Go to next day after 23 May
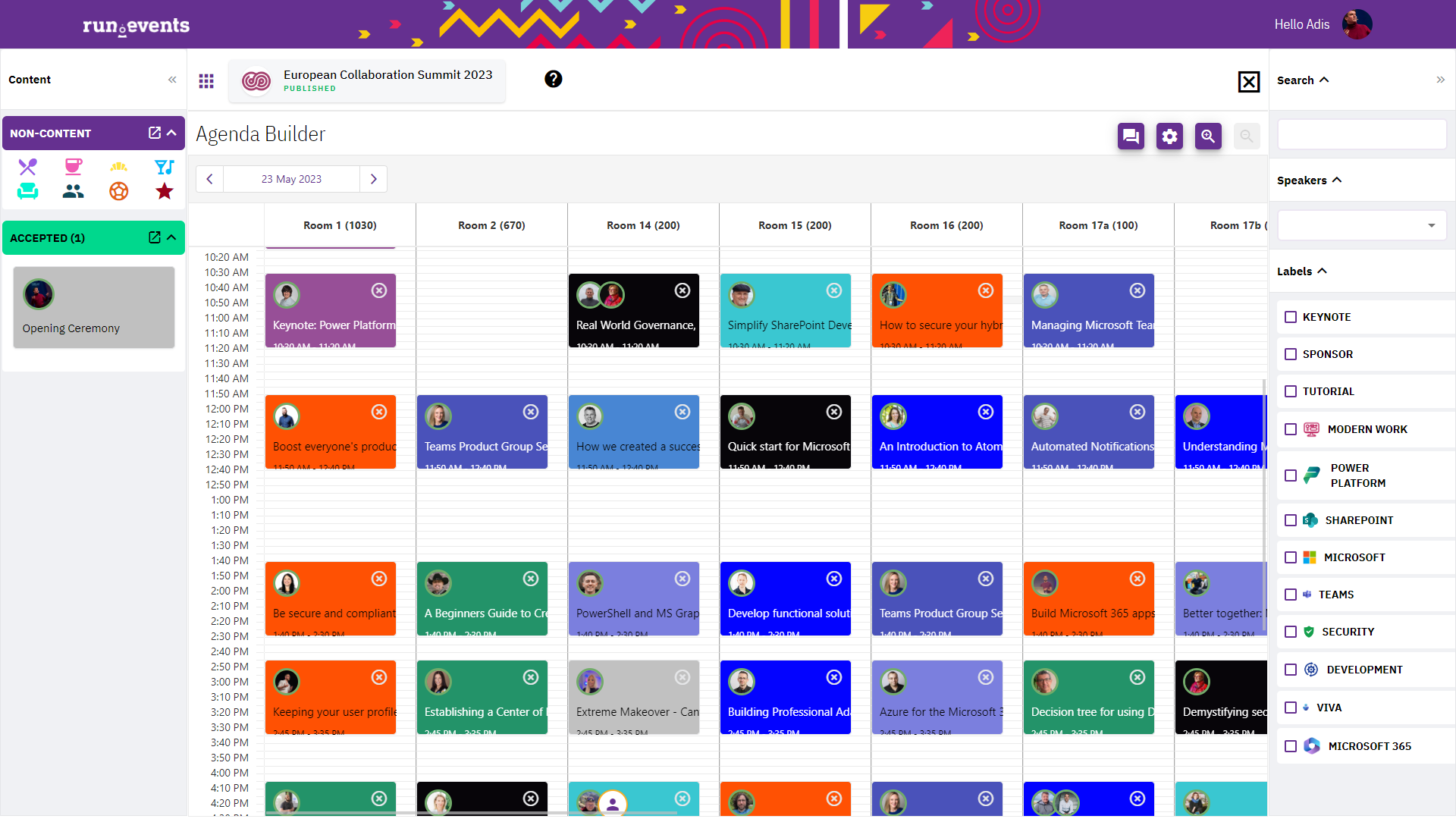 (x=373, y=179)
